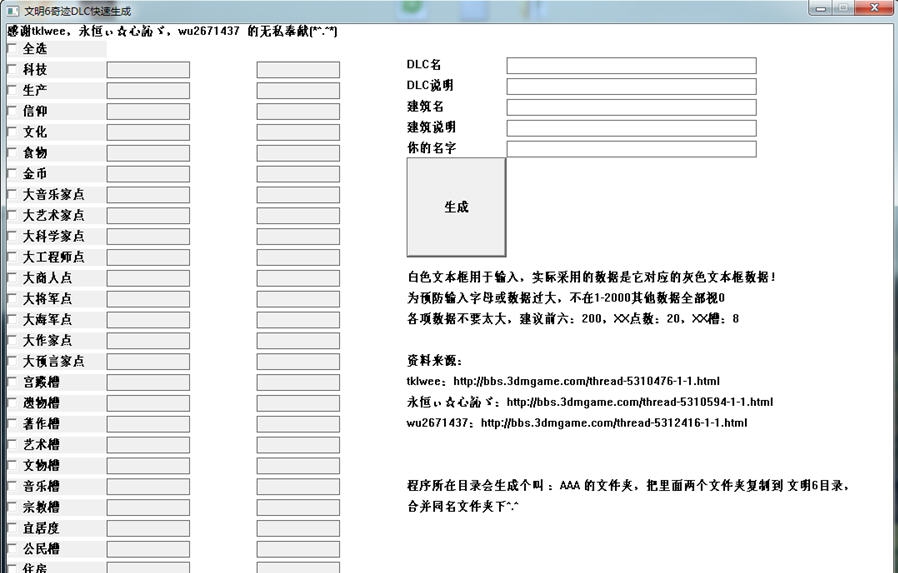Click the left field beside 金币

point(148,174)
